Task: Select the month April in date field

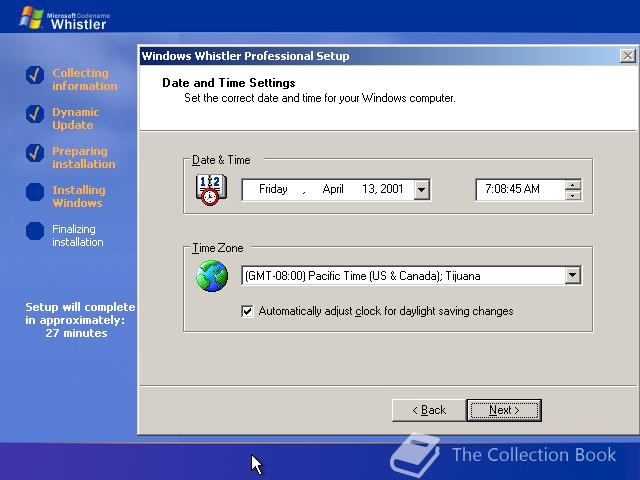Action: point(333,189)
